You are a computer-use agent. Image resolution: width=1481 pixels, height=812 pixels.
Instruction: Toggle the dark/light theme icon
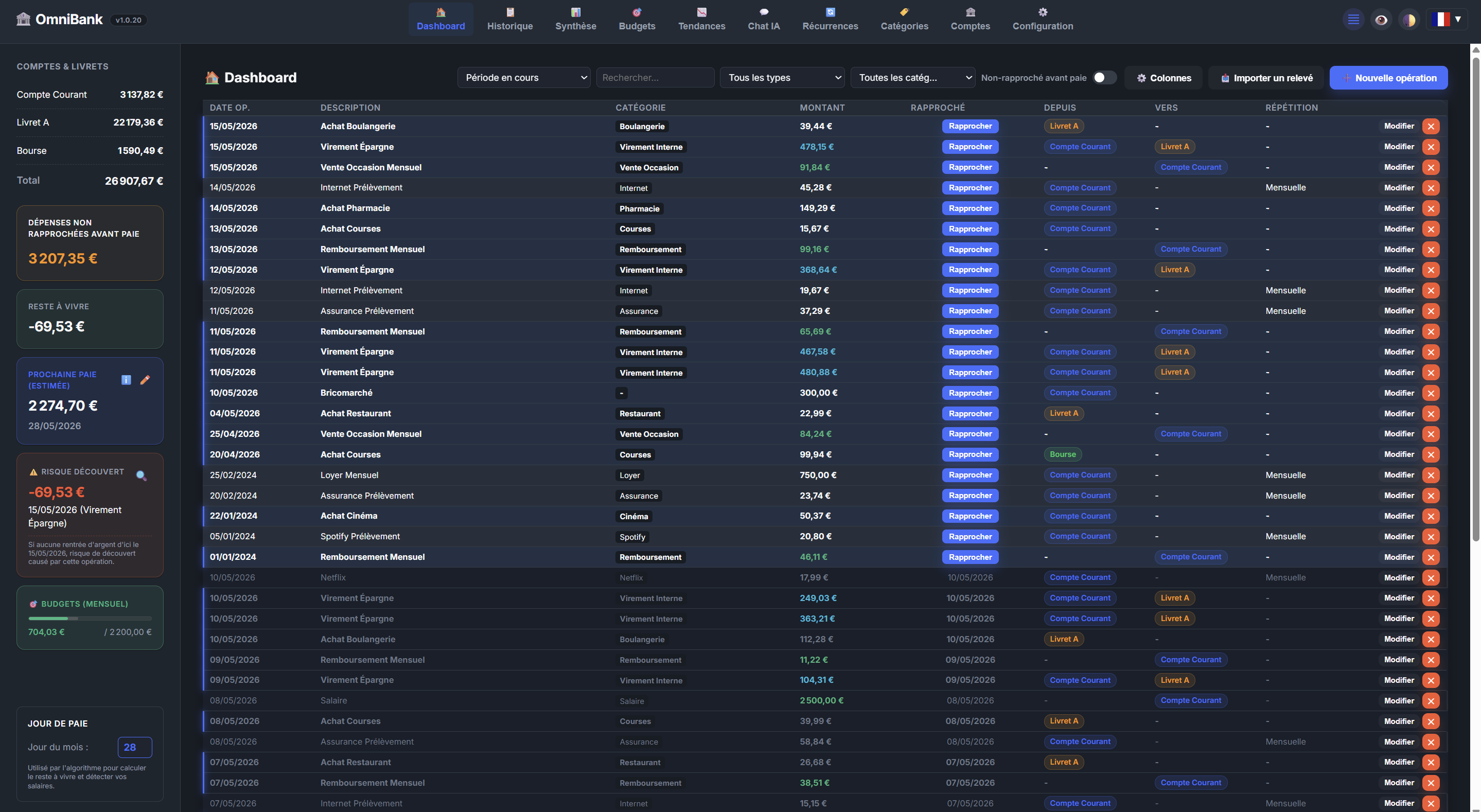(1408, 20)
